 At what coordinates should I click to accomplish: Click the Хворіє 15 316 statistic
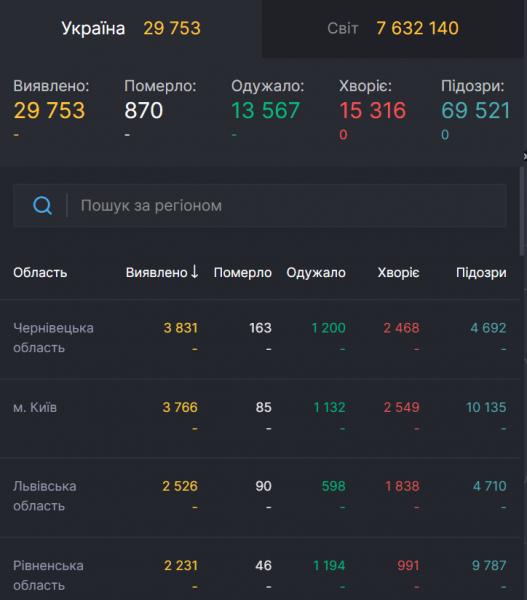coord(372,110)
